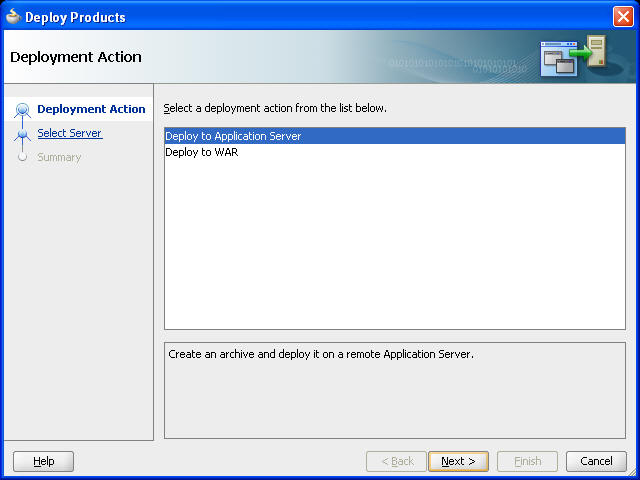Select the Deployment Action step label
640x480 pixels.
click(x=91, y=109)
